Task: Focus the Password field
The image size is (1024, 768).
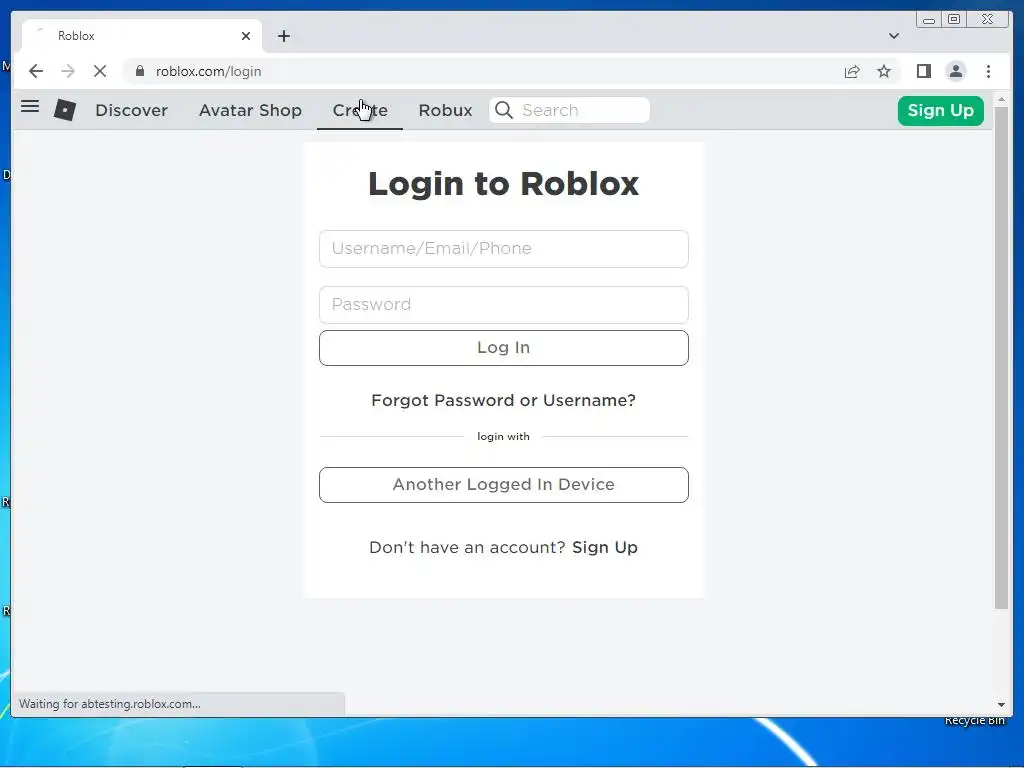Action: click(x=504, y=304)
